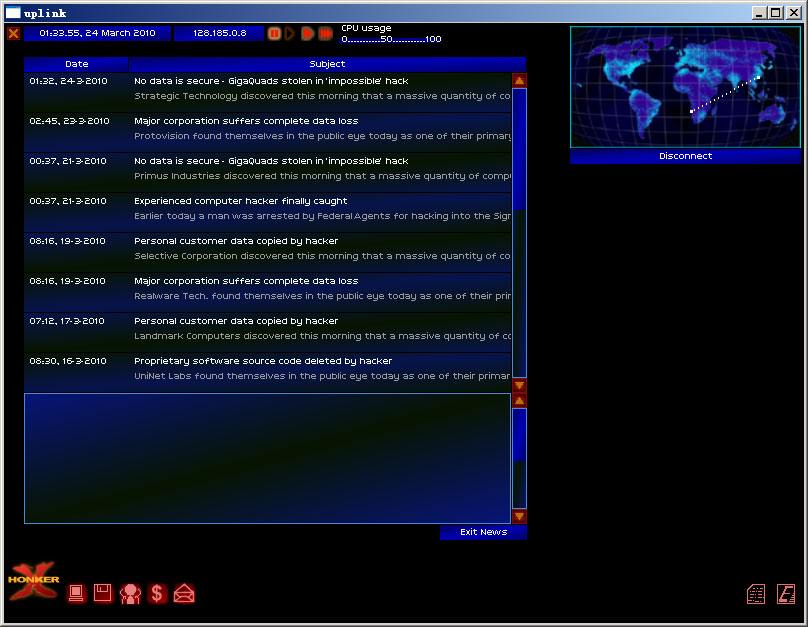This screenshot has height=627, width=808.
Task: Close the uplink window
Action: pyautogui.click(x=794, y=13)
